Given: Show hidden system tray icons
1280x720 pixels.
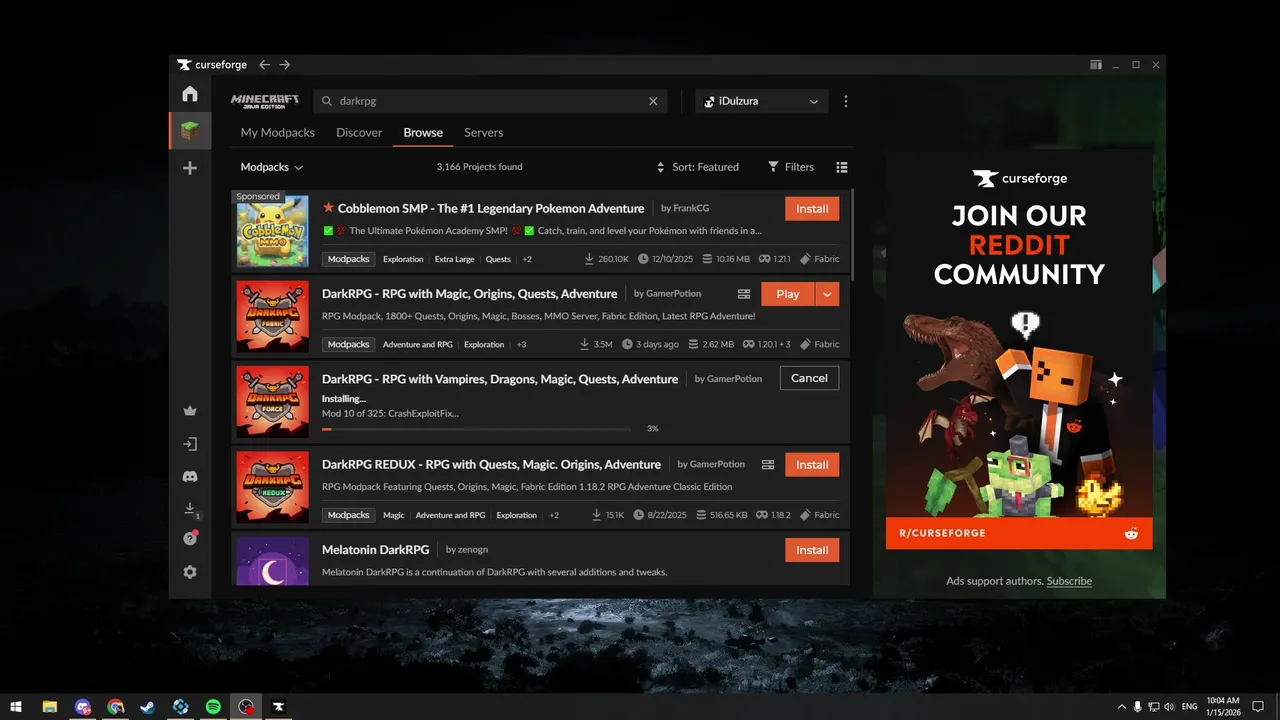Looking at the screenshot, I should click(1121, 707).
